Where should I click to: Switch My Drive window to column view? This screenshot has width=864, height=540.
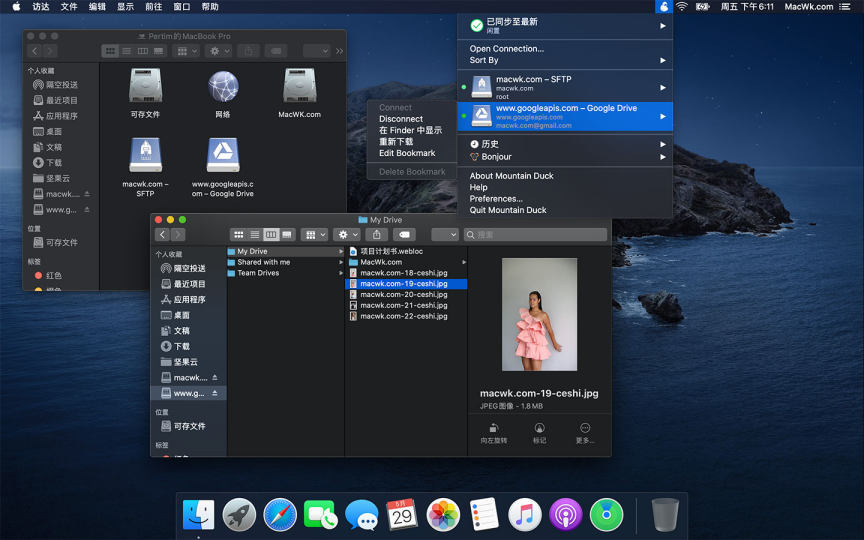click(270, 234)
